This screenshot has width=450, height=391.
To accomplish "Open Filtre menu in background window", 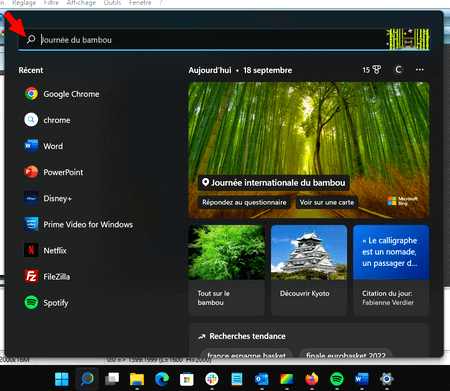I will click(51, 3).
